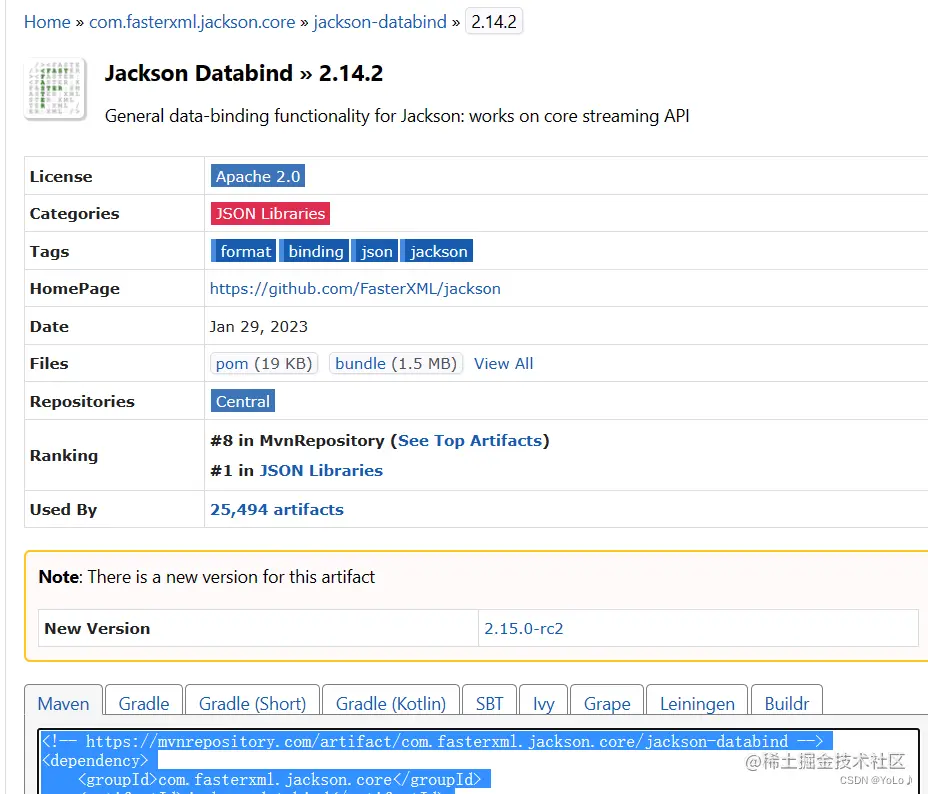This screenshot has height=794, width=928.
Task: Click the 'HomePage' row label
Action: click(x=75, y=289)
